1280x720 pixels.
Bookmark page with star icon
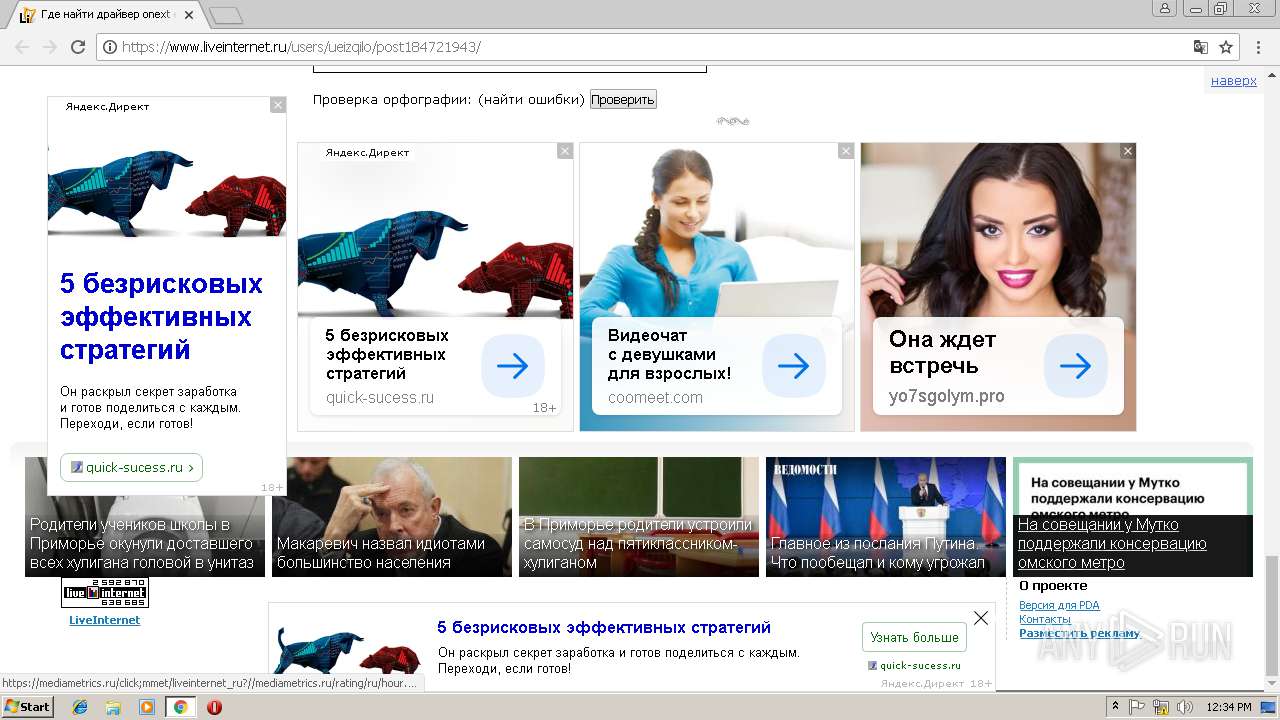click(1226, 47)
